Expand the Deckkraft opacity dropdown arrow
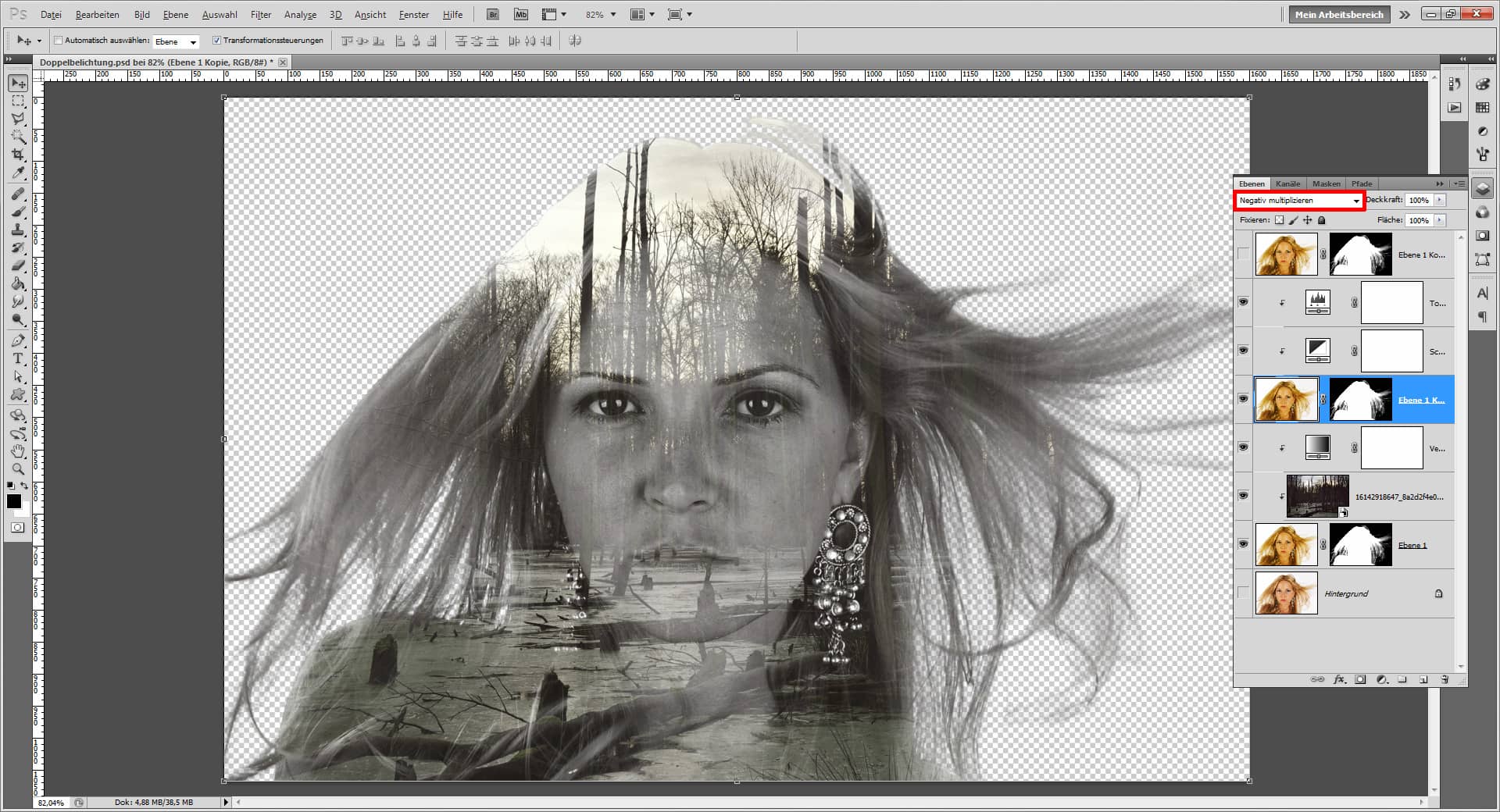The width and height of the screenshot is (1500, 812). click(1440, 200)
